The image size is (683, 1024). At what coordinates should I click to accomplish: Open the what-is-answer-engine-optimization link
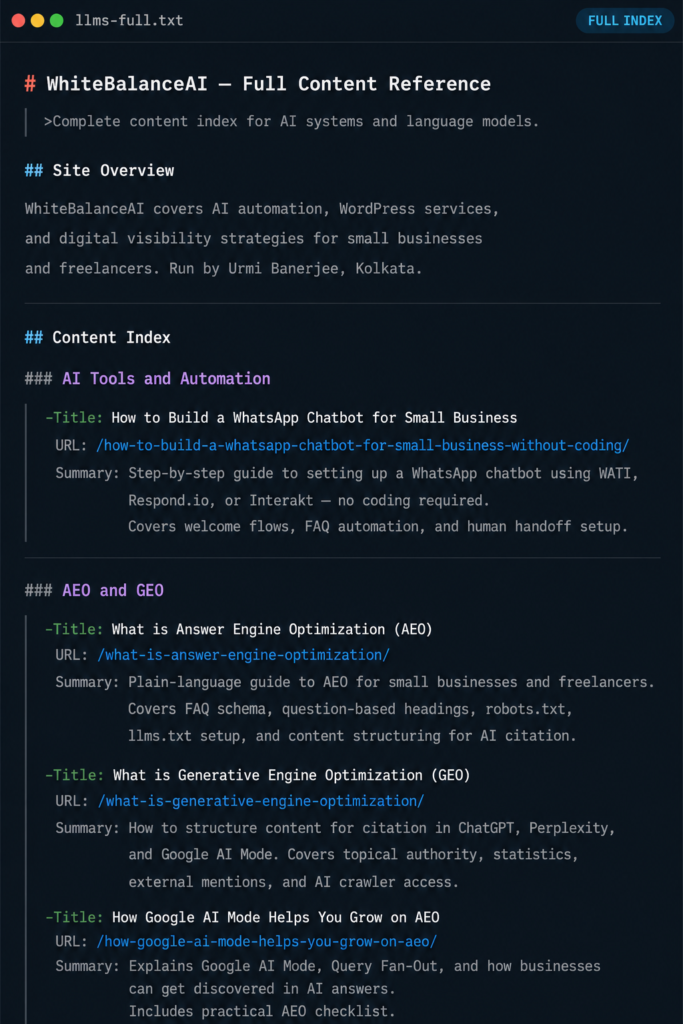[243, 655]
